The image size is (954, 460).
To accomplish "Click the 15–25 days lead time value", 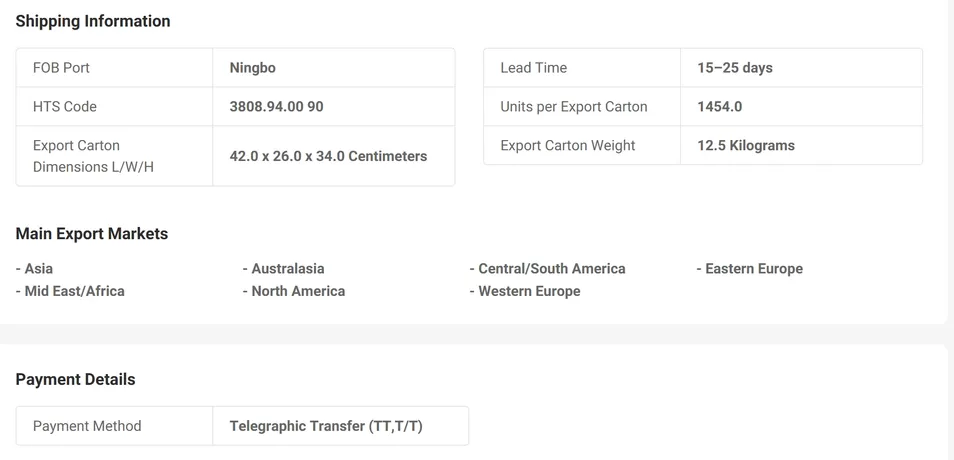I will (735, 68).
